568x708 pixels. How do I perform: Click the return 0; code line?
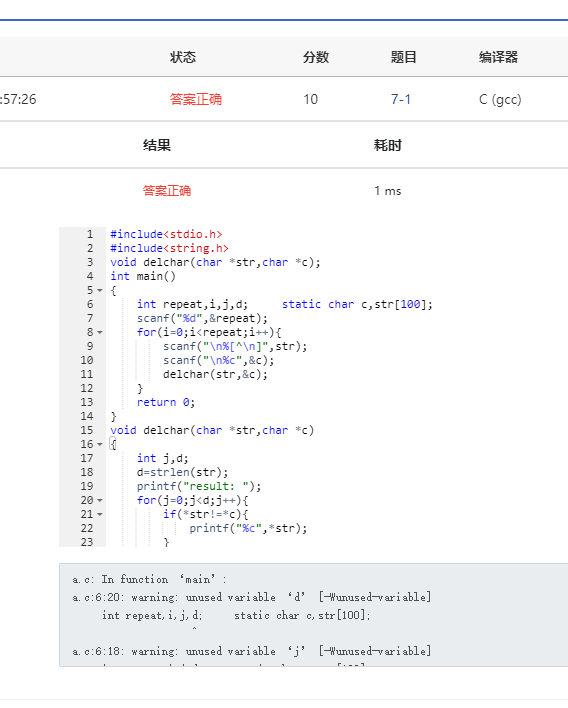[x=166, y=402]
